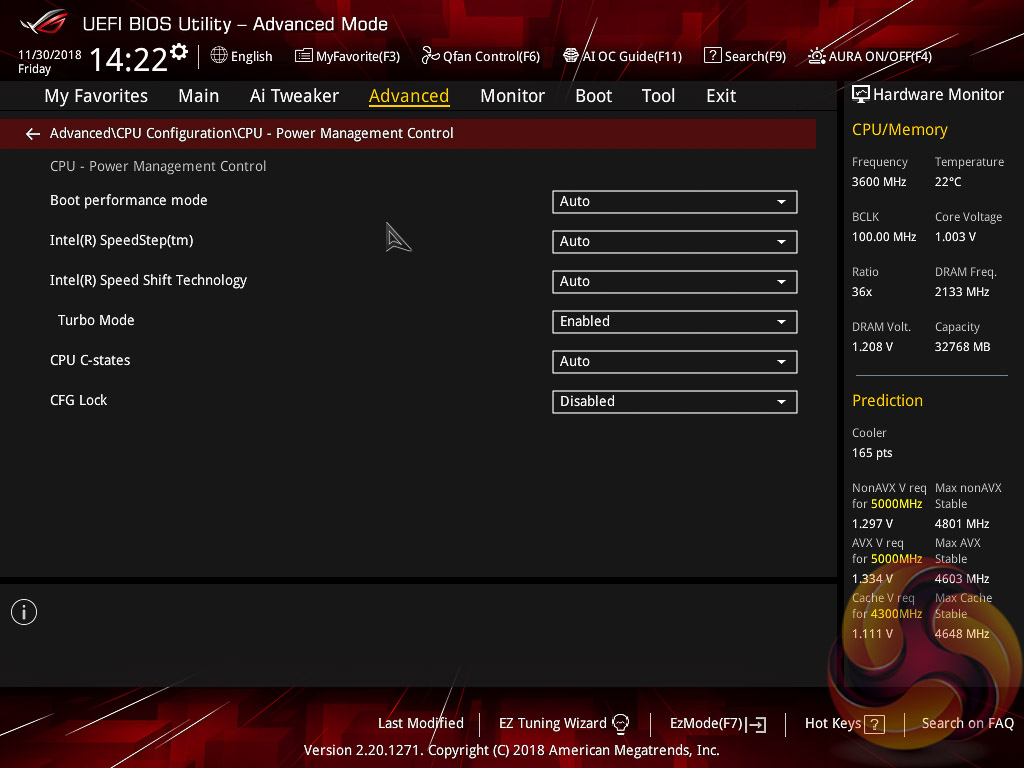
Task: Go back using the breadcrumb arrow
Action: tap(32, 133)
